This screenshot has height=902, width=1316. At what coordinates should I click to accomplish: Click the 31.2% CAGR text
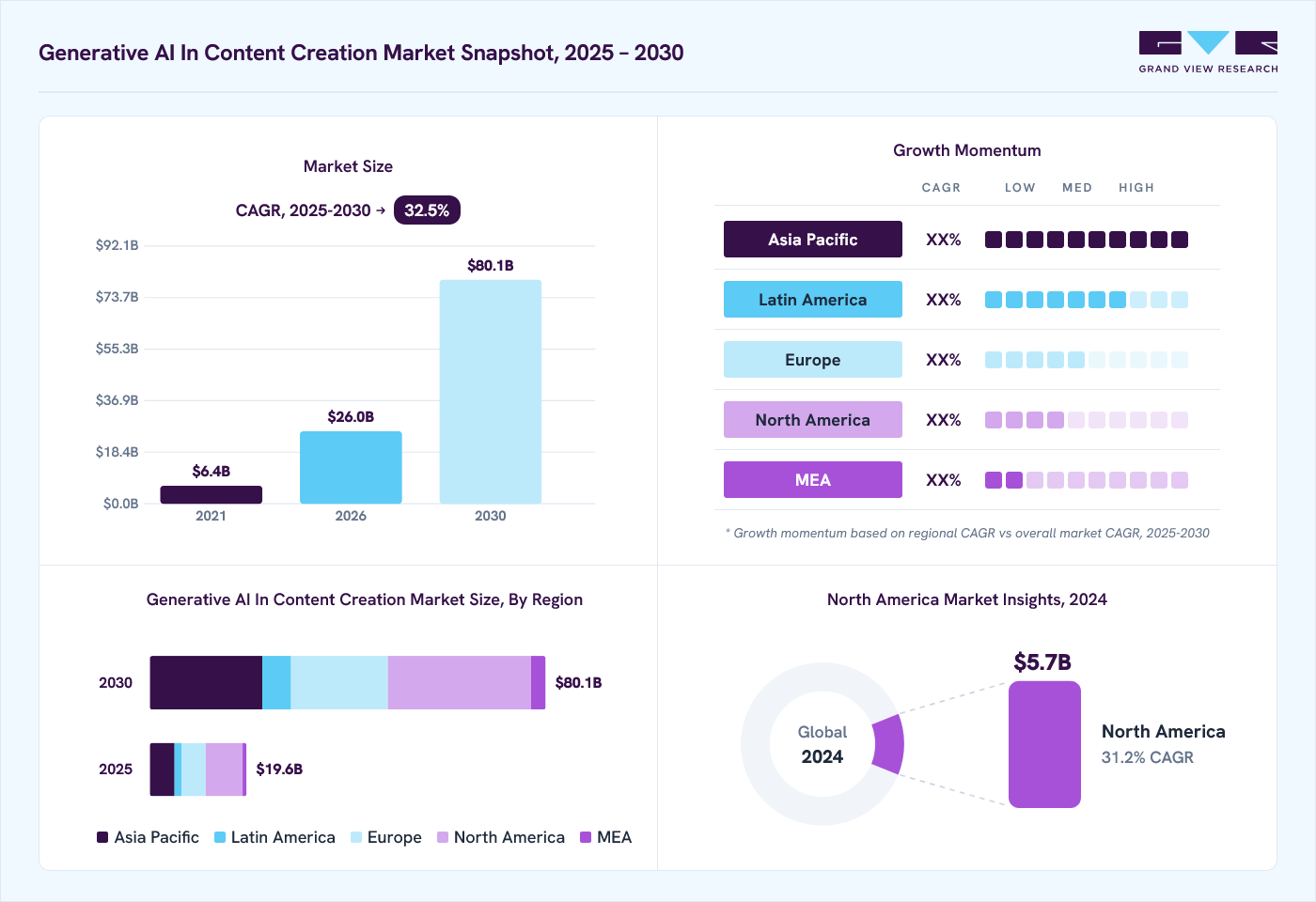point(1148,757)
